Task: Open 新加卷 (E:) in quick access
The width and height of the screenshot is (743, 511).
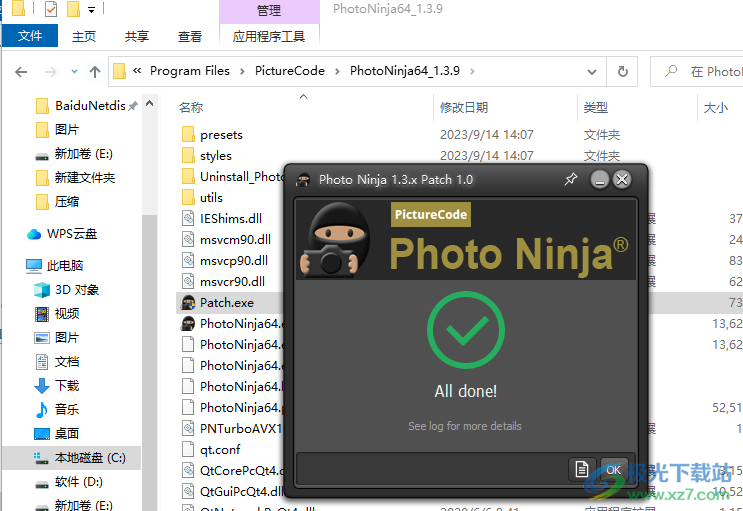Action: click(x=83, y=154)
